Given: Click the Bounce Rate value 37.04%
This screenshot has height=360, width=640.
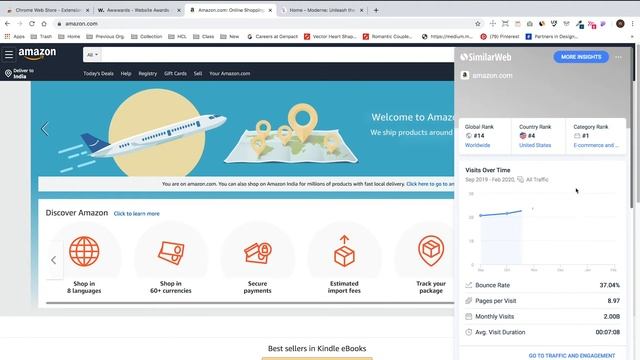Looking at the screenshot, I should pos(609,285).
